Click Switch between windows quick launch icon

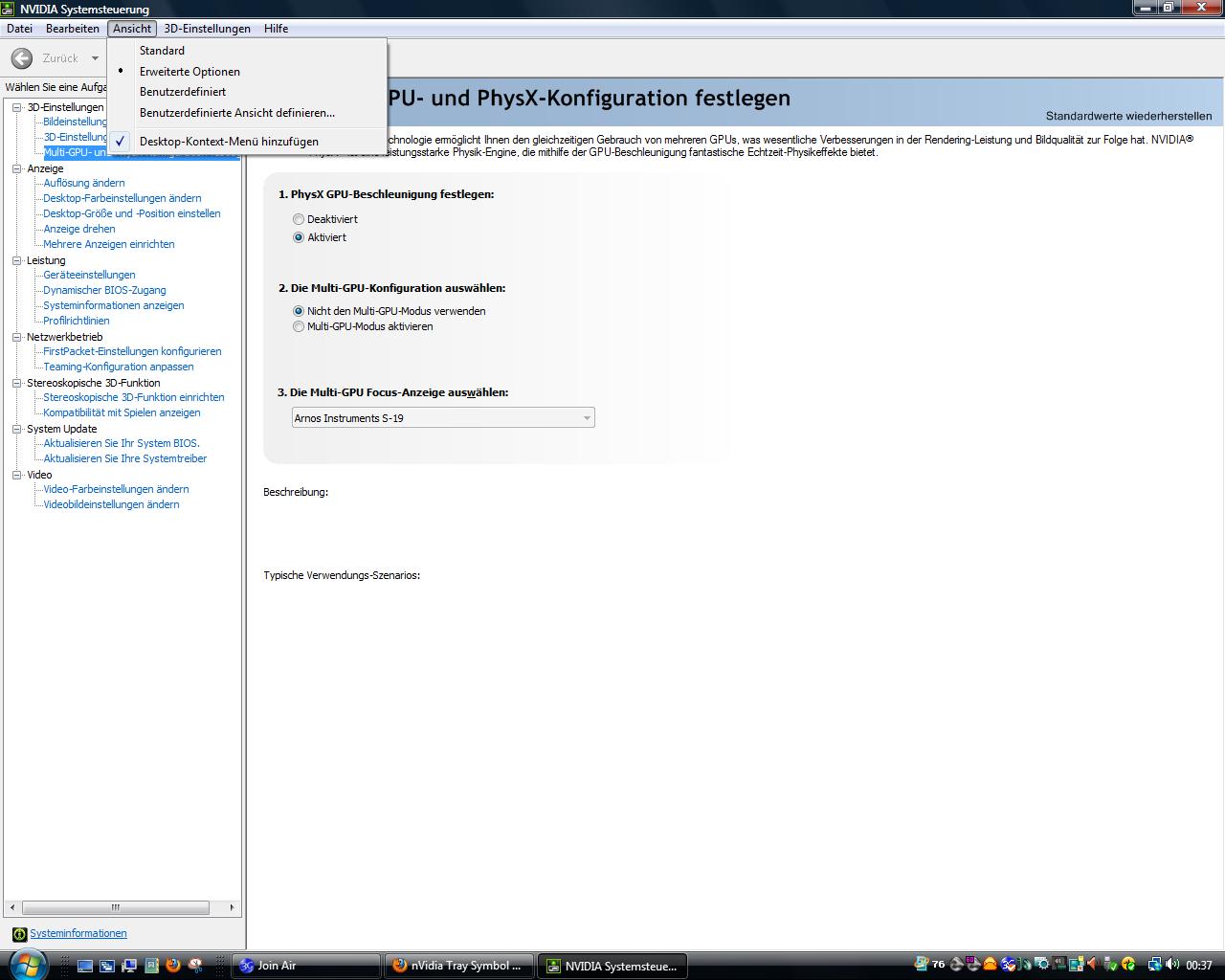point(107,966)
